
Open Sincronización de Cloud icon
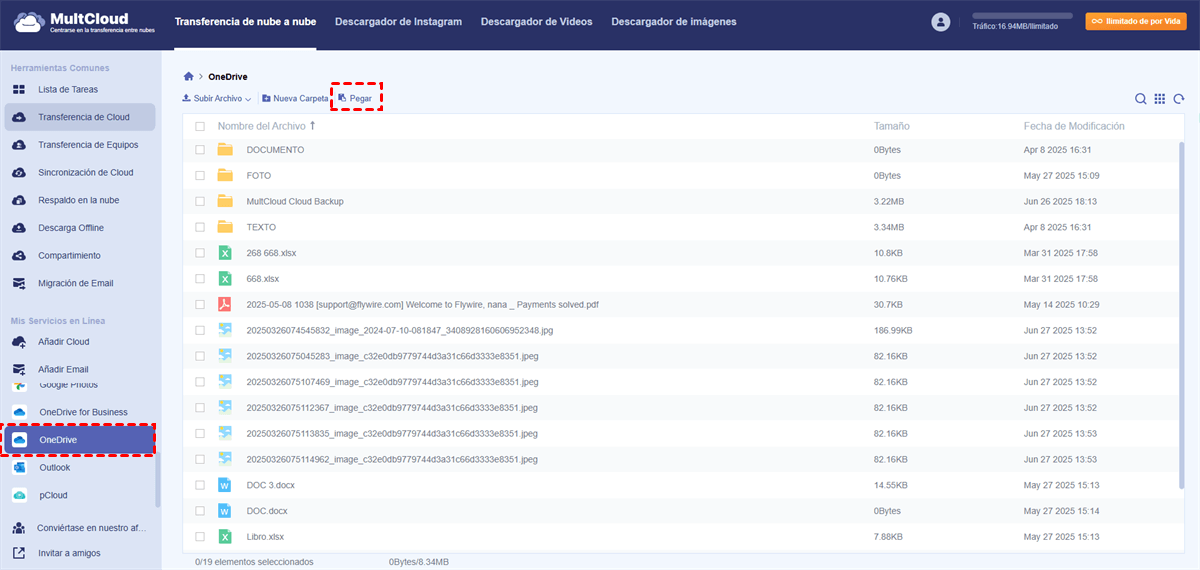coord(19,172)
